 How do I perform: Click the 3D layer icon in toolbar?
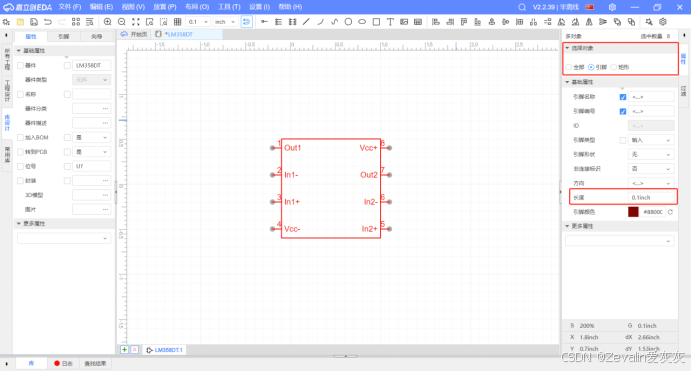663,22
